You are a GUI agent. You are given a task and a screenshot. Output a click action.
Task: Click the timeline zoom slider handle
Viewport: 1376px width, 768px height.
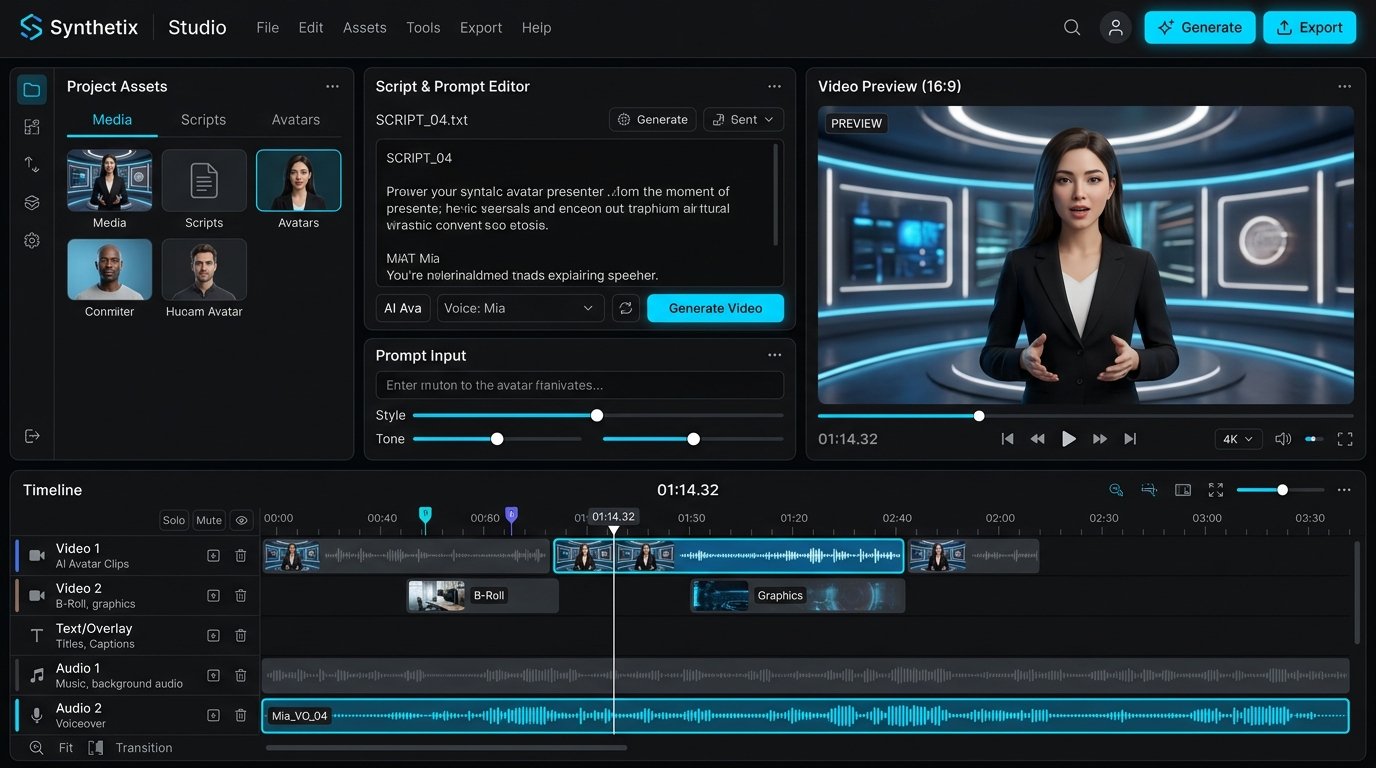click(x=1282, y=490)
